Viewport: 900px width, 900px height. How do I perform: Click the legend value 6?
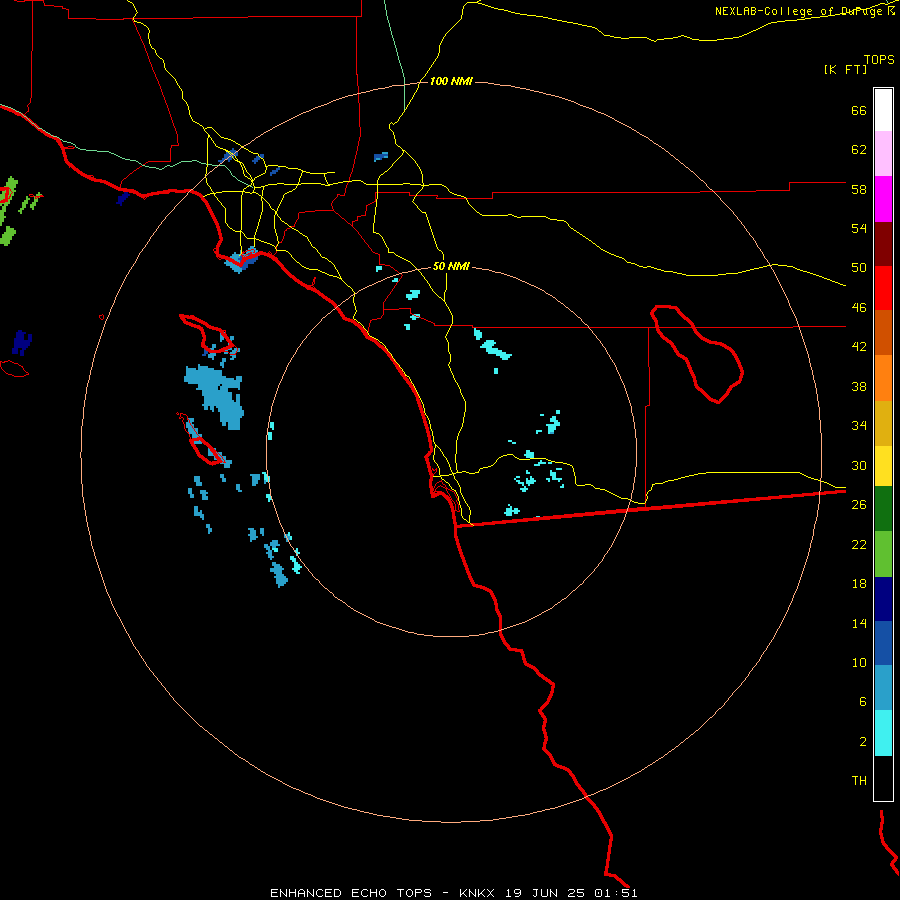click(863, 702)
